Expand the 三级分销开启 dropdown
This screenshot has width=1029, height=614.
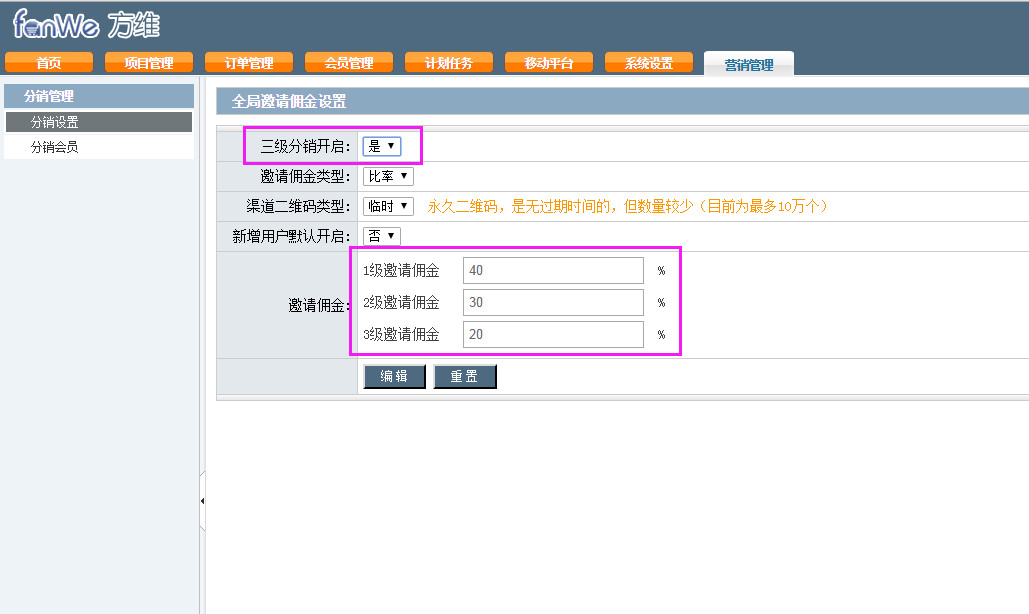pyautogui.click(x=381, y=146)
